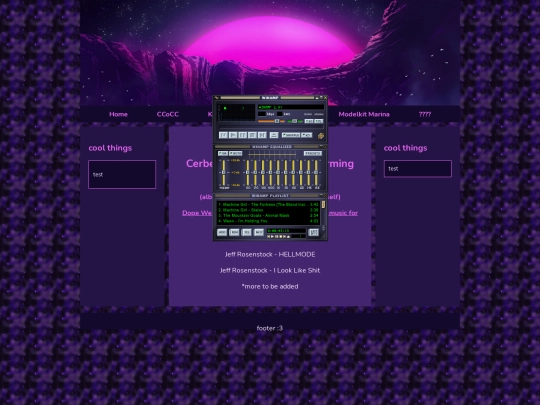Screen dimensions: 540x405
Task: Select playlist track 4 Vixen I'm Holding You
Action: coord(269,221)
